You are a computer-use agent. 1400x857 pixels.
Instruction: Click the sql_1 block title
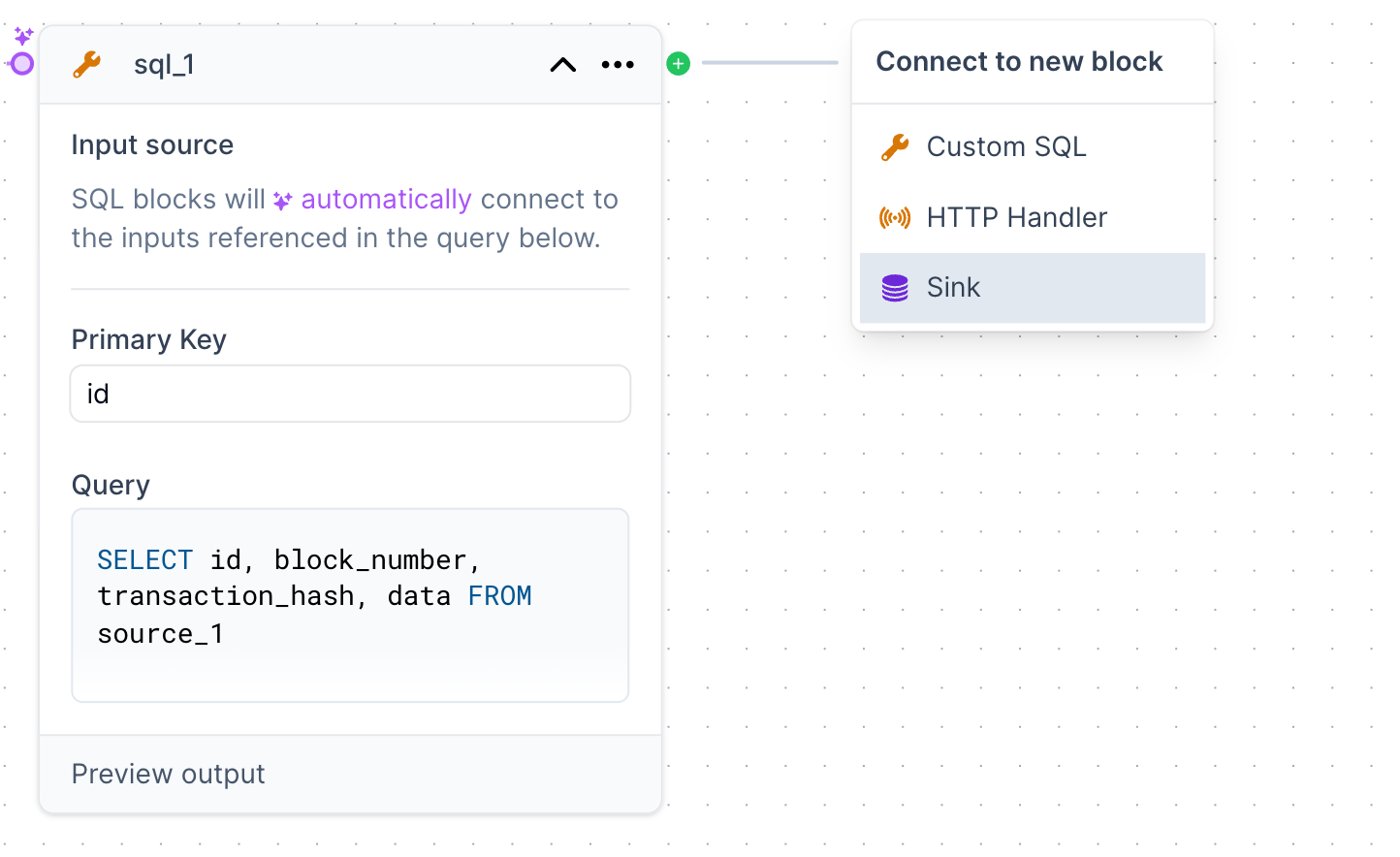tap(164, 65)
